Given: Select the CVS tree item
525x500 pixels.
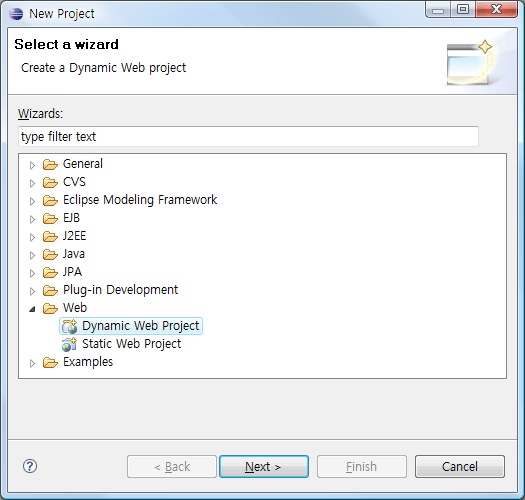Looking at the screenshot, I should point(74,182).
